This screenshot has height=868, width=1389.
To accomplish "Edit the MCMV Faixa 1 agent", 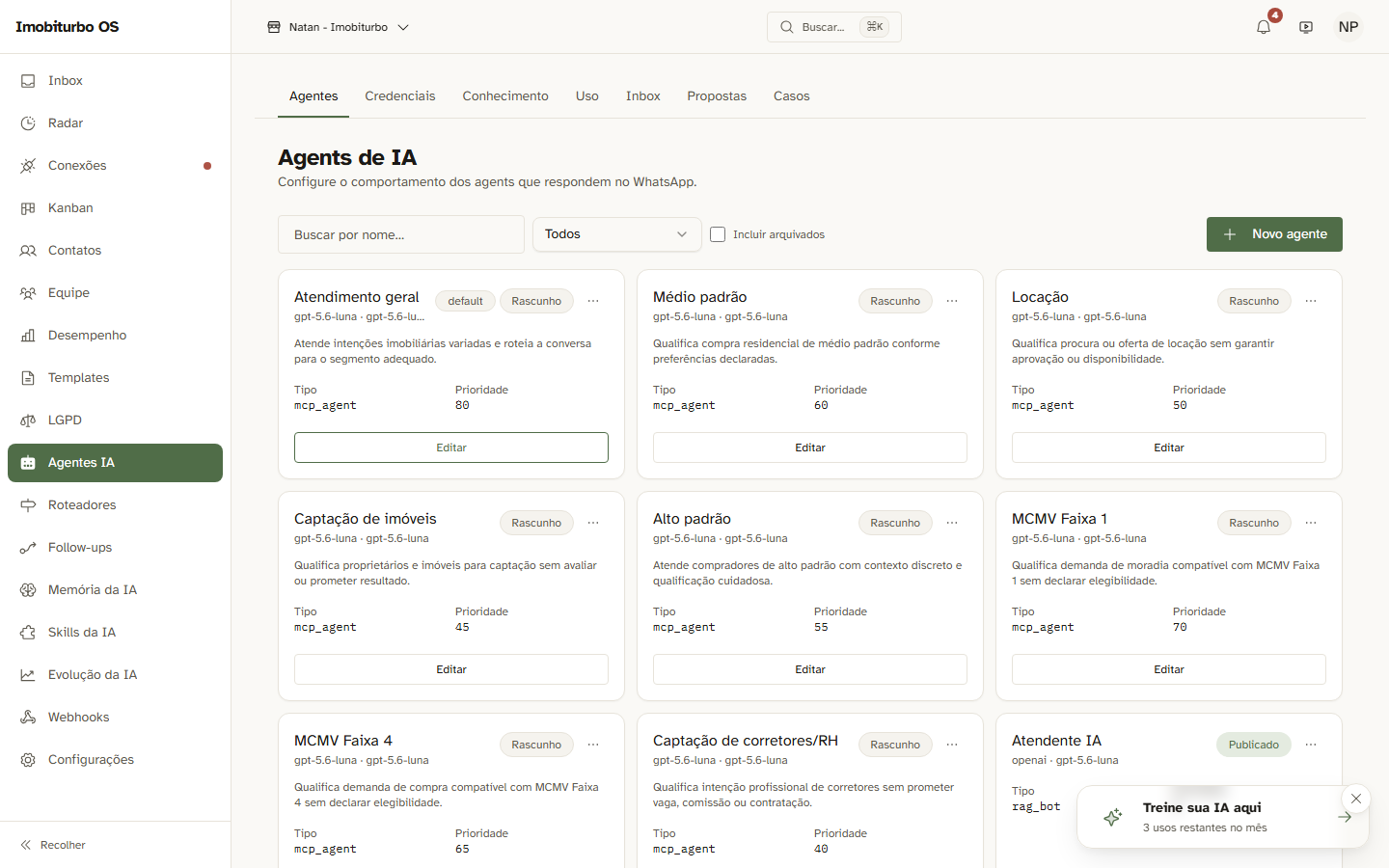I will coord(1169,669).
